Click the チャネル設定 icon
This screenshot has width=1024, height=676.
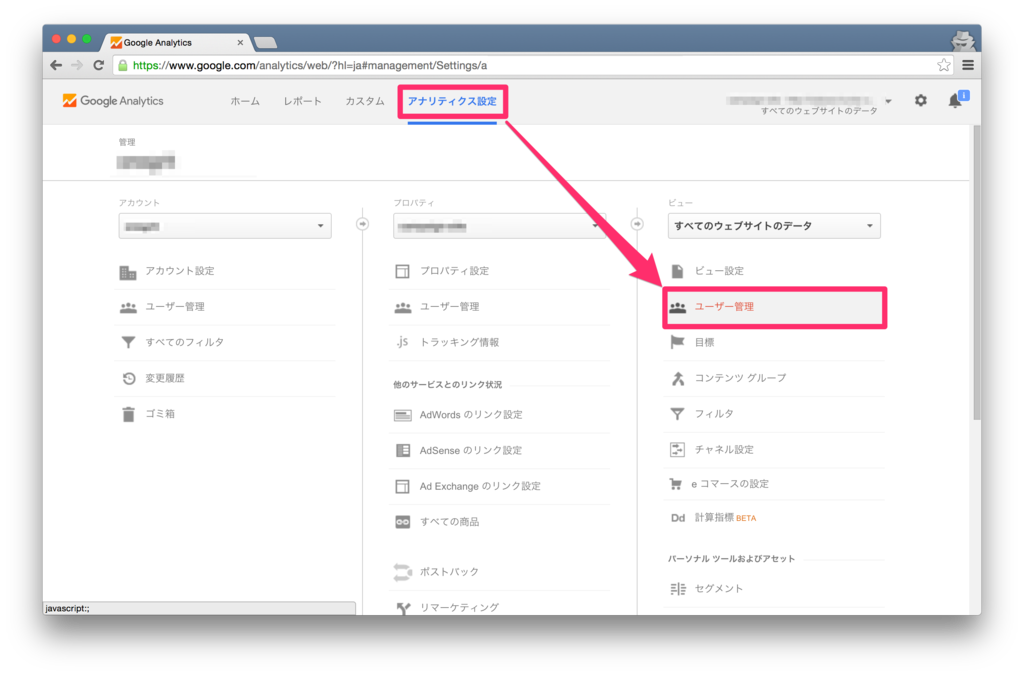pyautogui.click(x=677, y=449)
